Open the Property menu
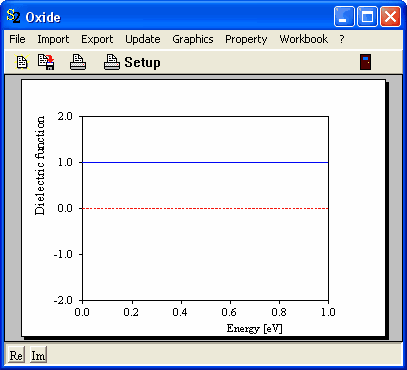The width and height of the screenshot is (407, 370). coord(246,39)
